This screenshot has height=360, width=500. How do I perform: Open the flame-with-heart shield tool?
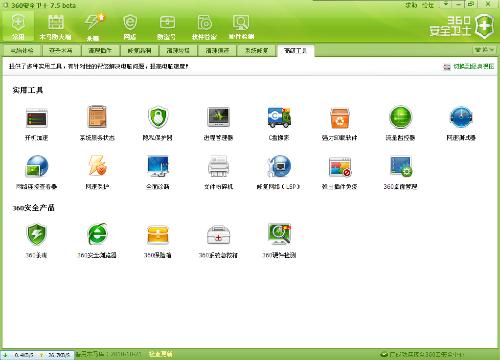tap(97, 172)
